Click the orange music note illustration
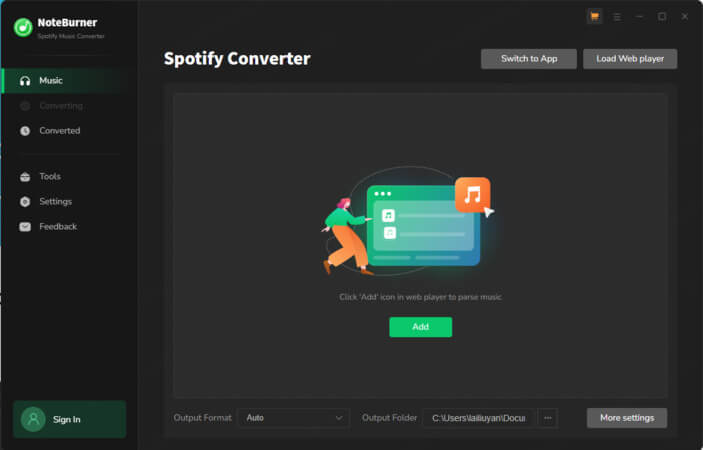This screenshot has height=450, width=703. coord(472,194)
